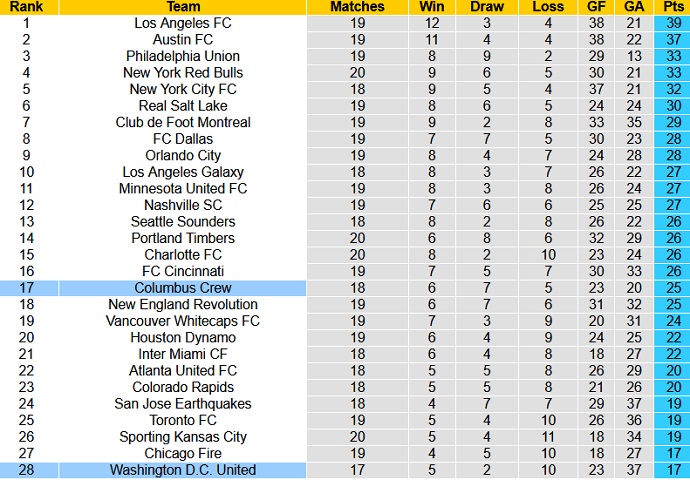The width and height of the screenshot is (690, 480).
Task: Select the Los Angeles FC team name
Action: (183, 23)
